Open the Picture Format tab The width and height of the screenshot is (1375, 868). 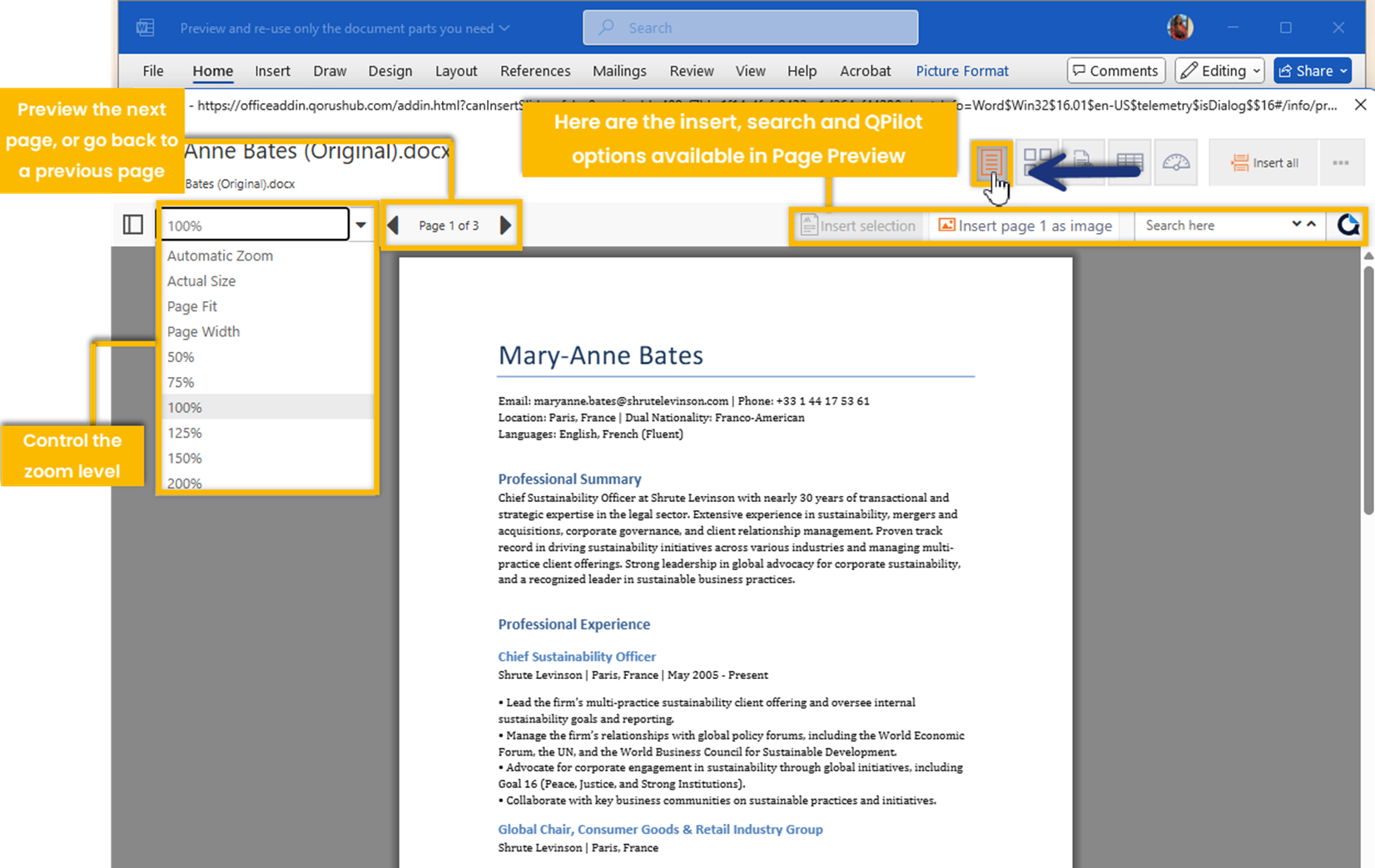tap(962, 71)
